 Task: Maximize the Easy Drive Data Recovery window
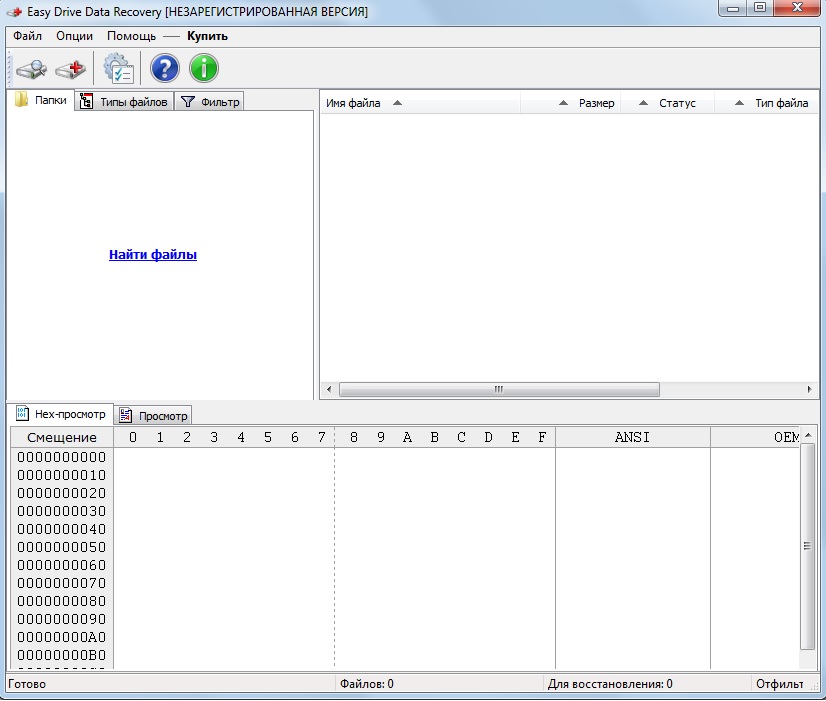pos(760,8)
